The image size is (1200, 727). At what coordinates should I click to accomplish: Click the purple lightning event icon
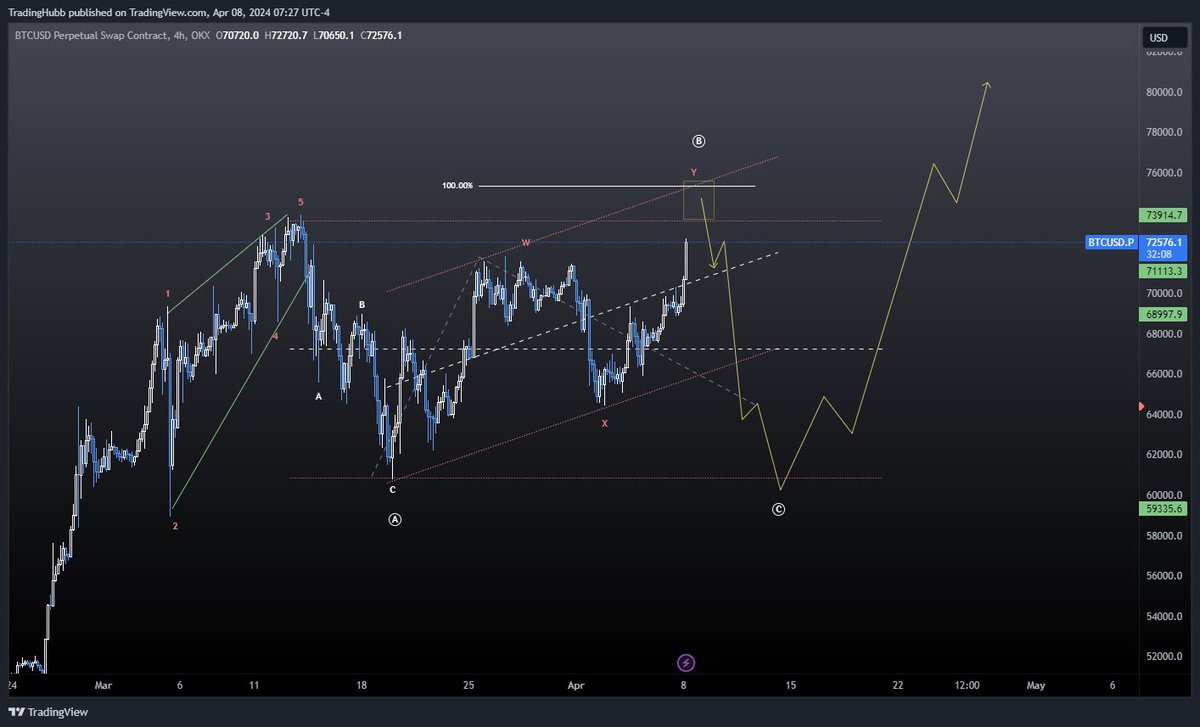click(686, 662)
